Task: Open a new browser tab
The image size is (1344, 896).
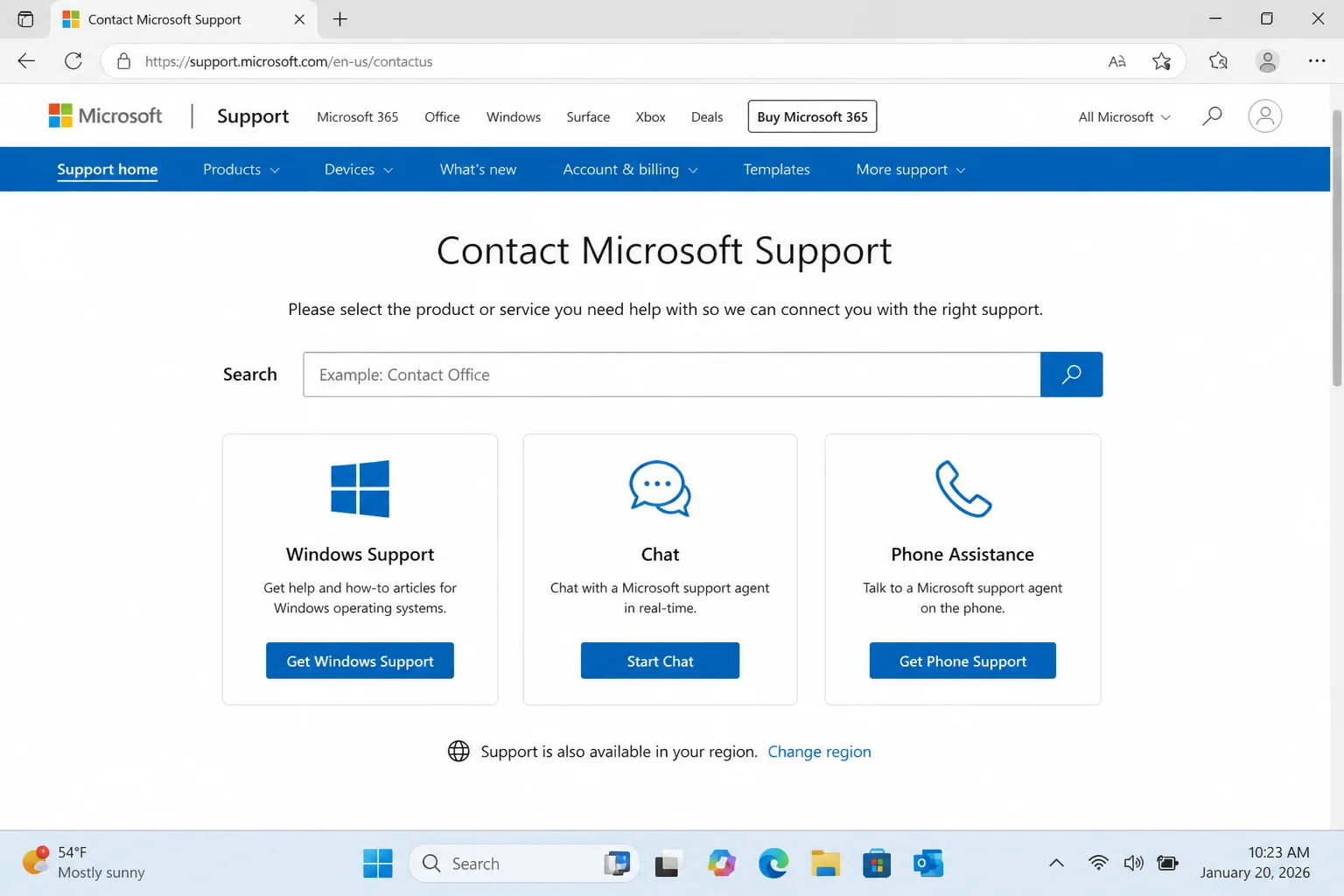Action: (340, 19)
